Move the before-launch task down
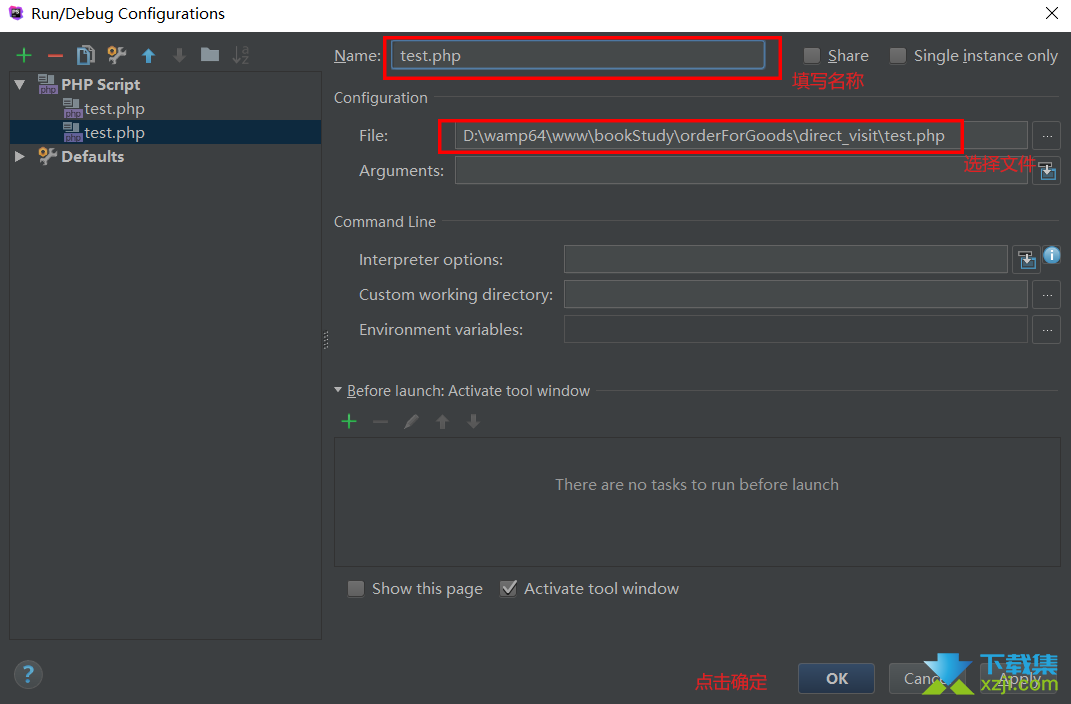This screenshot has height=704, width=1071. pyautogui.click(x=473, y=421)
